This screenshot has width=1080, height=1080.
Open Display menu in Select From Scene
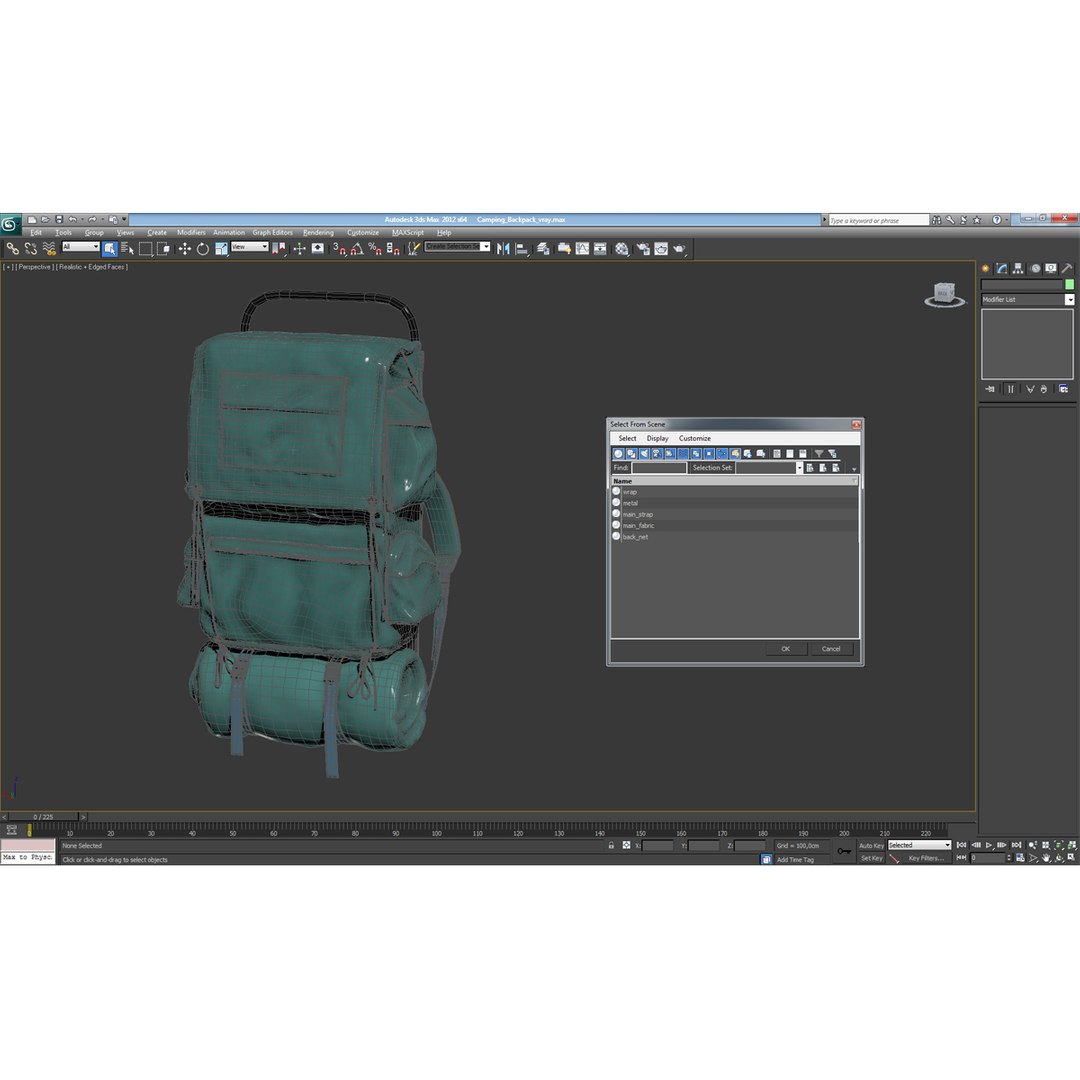657,438
